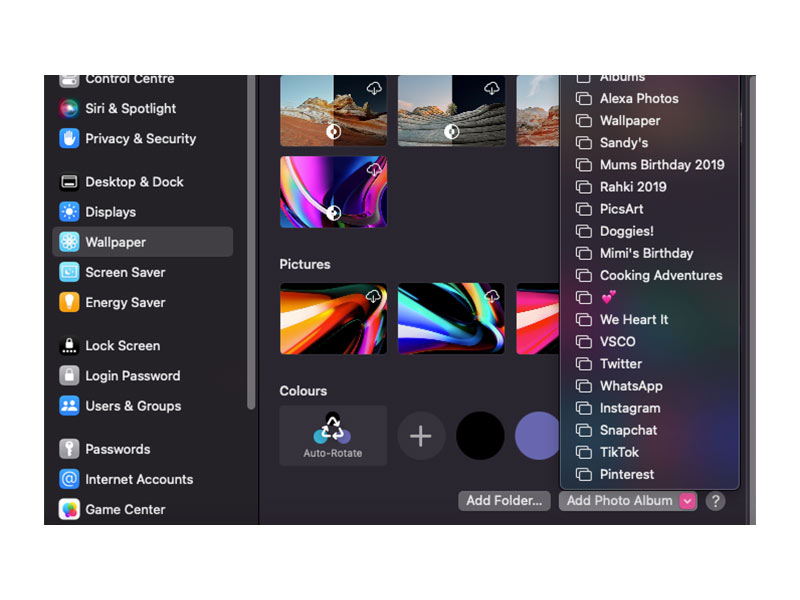The height and width of the screenshot is (600, 800).
Task: Click the Energy Saver bulb icon
Action: (x=69, y=302)
